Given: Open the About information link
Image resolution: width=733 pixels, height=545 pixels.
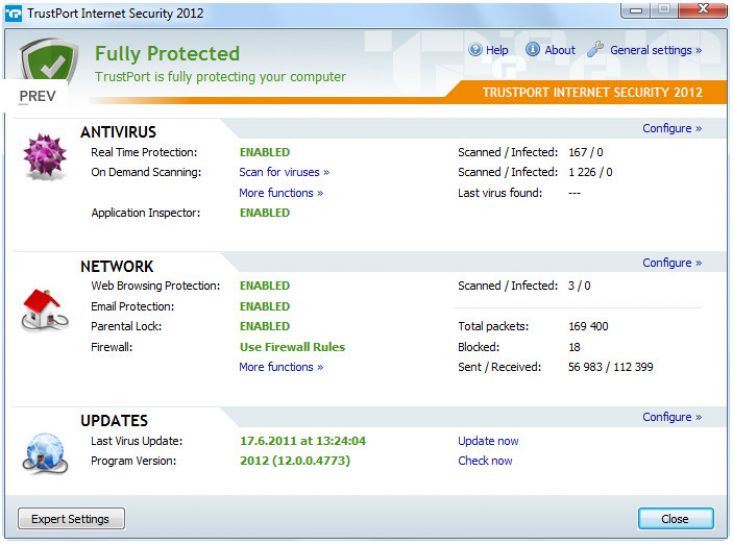Looking at the screenshot, I should 551,50.
